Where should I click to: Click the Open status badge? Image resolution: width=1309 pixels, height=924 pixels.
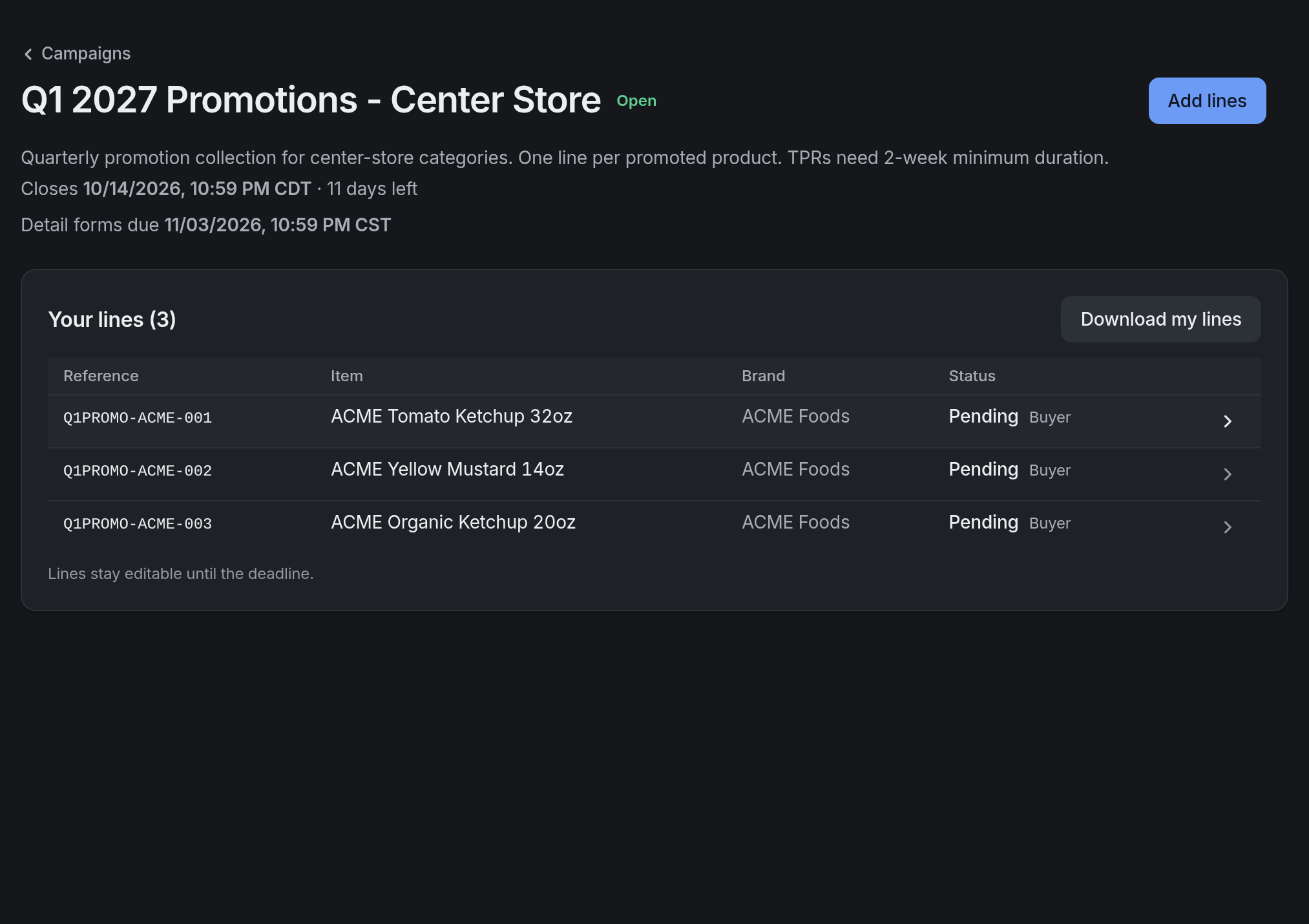point(636,101)
